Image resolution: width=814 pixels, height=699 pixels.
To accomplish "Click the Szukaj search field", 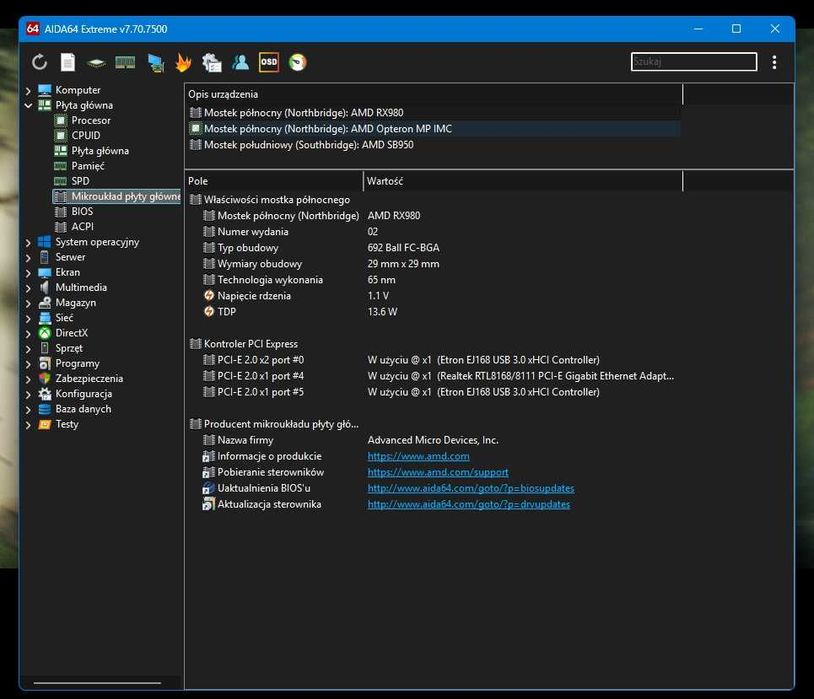I will pos(693,62).
